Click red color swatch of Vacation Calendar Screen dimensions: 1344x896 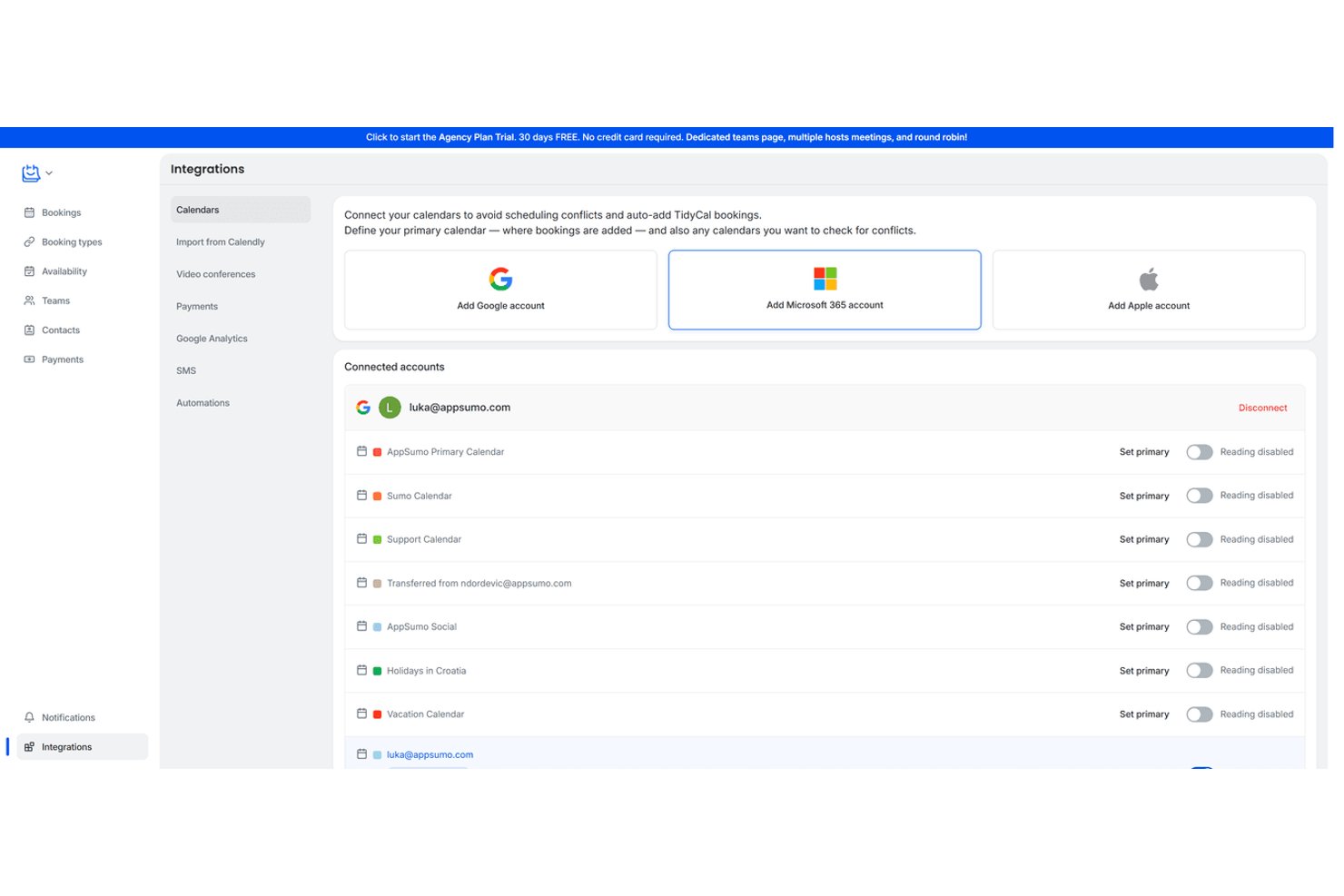377,714
